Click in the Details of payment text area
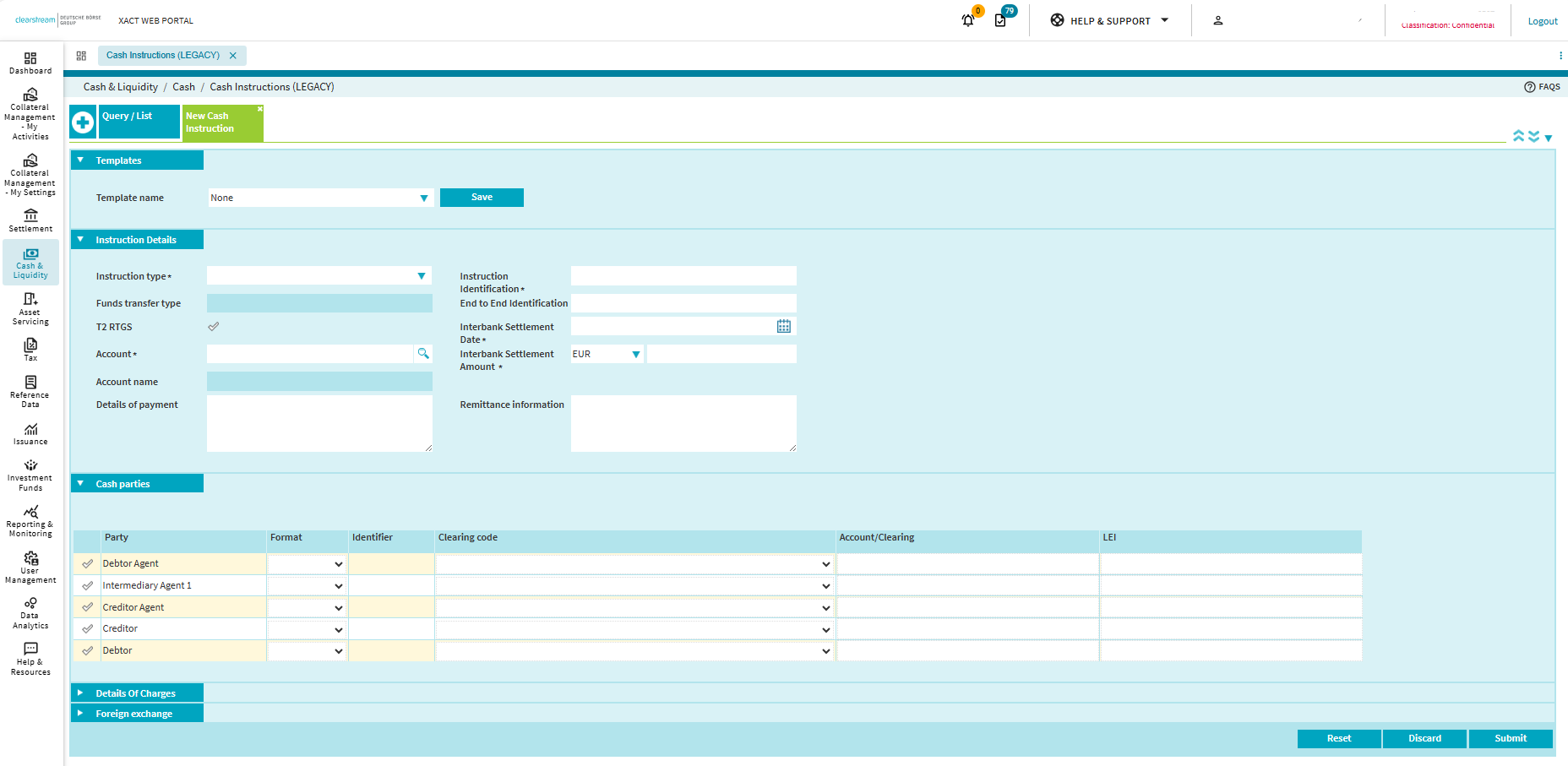Viewport: 1568px width, 766px height. (318, 422)
